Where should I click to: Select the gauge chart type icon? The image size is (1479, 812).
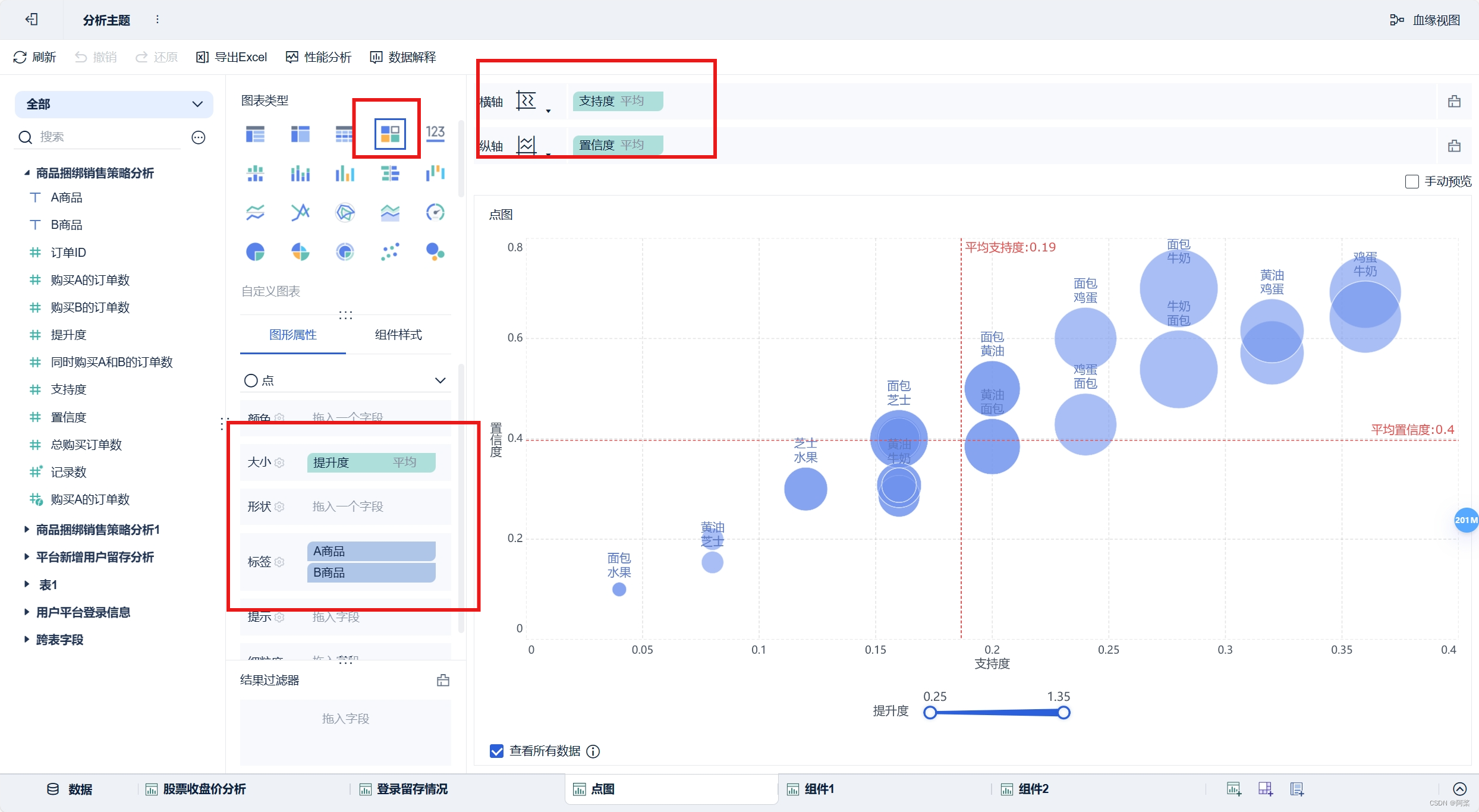436,212
